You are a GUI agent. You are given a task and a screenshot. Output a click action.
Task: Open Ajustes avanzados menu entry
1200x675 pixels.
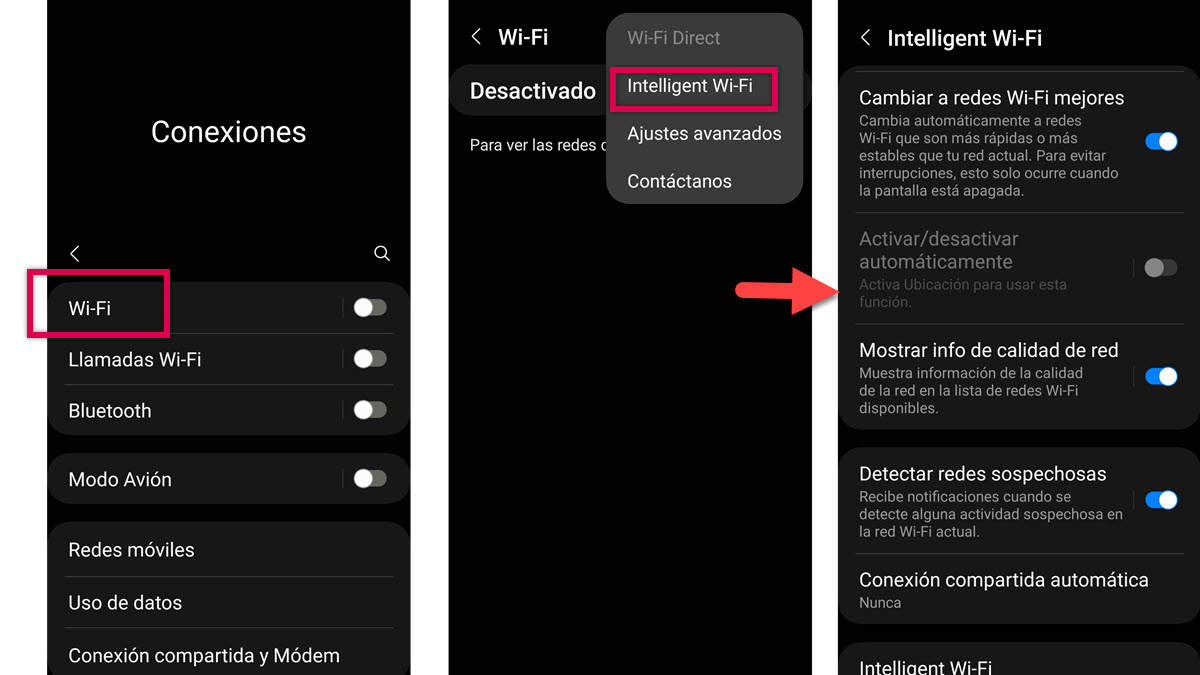pyautogui.click(x=704, y=133)
